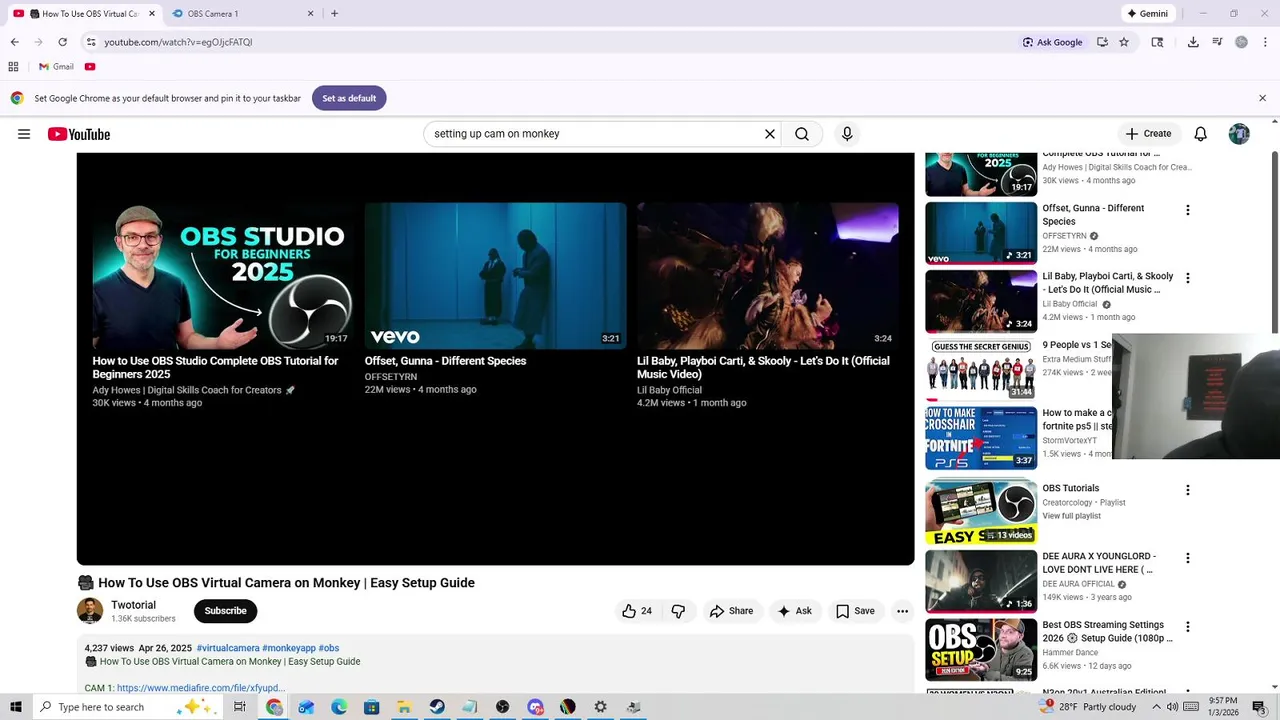Open the Twotorial channel name
1280x720 pixels.
tap(133, 605)
